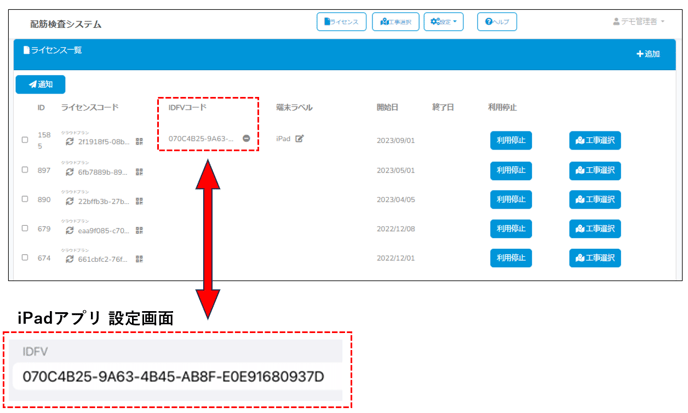
Task: Open the ヘルプ page
Action: [496, 22]
